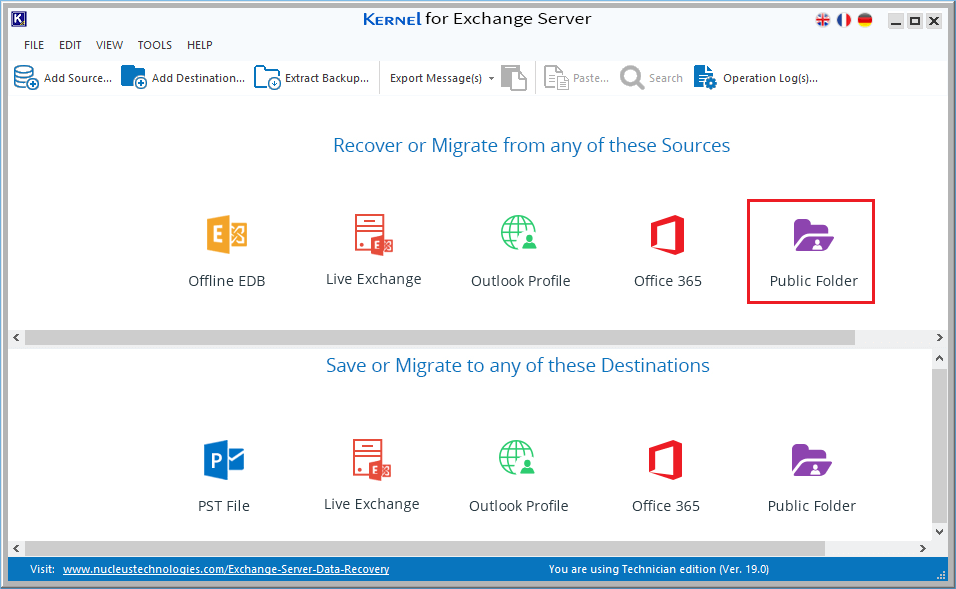
Task: Select Public Folder source icon
Action: tap(813, 235)
